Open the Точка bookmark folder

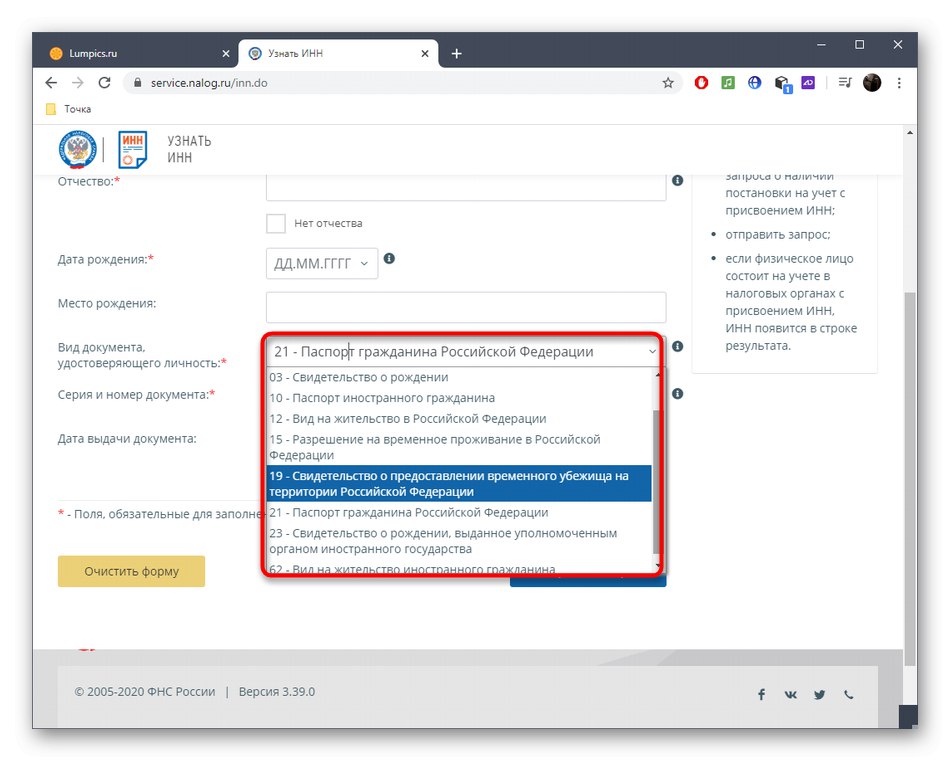coord(68,109)
